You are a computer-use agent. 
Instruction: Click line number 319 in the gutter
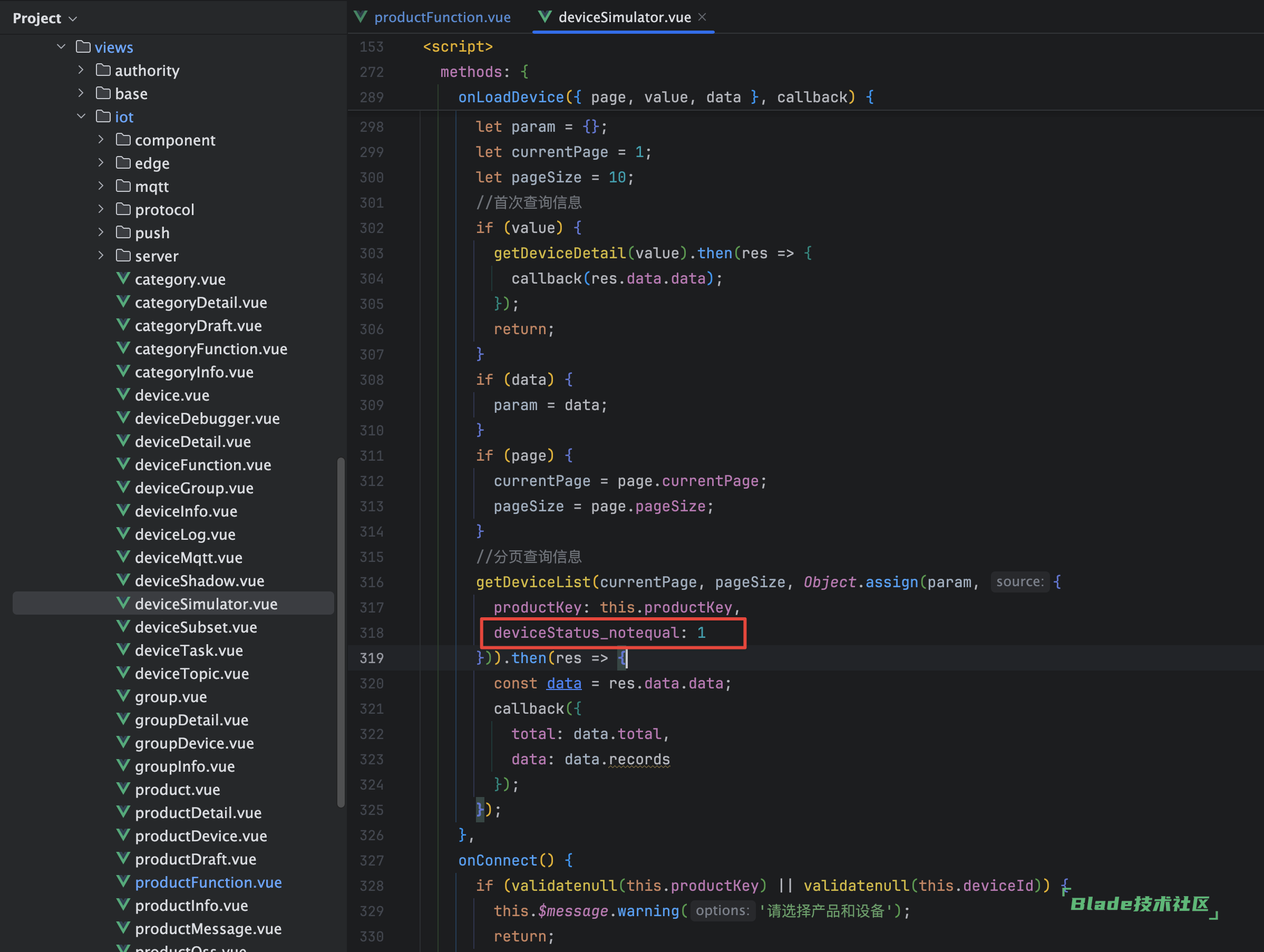[x=372, y=658]
